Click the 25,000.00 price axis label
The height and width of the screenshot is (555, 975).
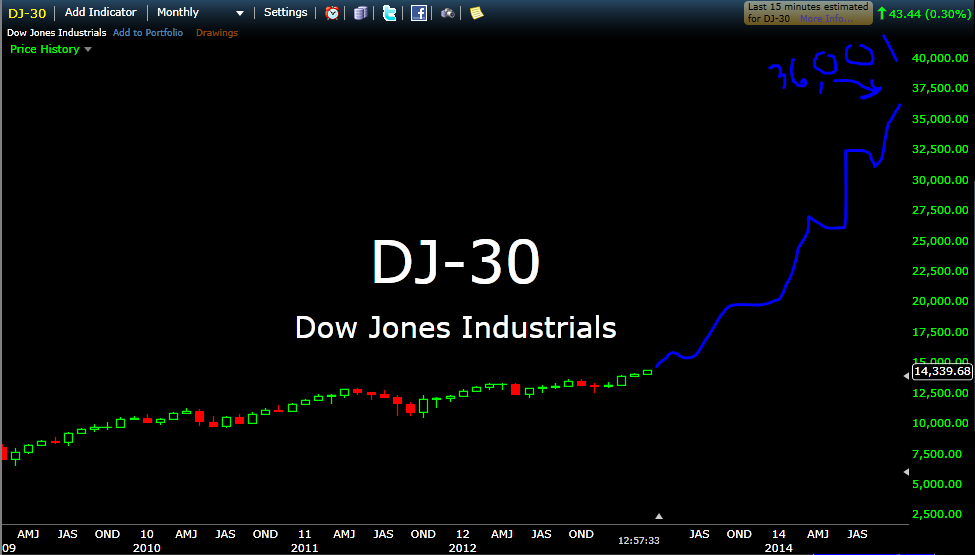click(940, 241)
